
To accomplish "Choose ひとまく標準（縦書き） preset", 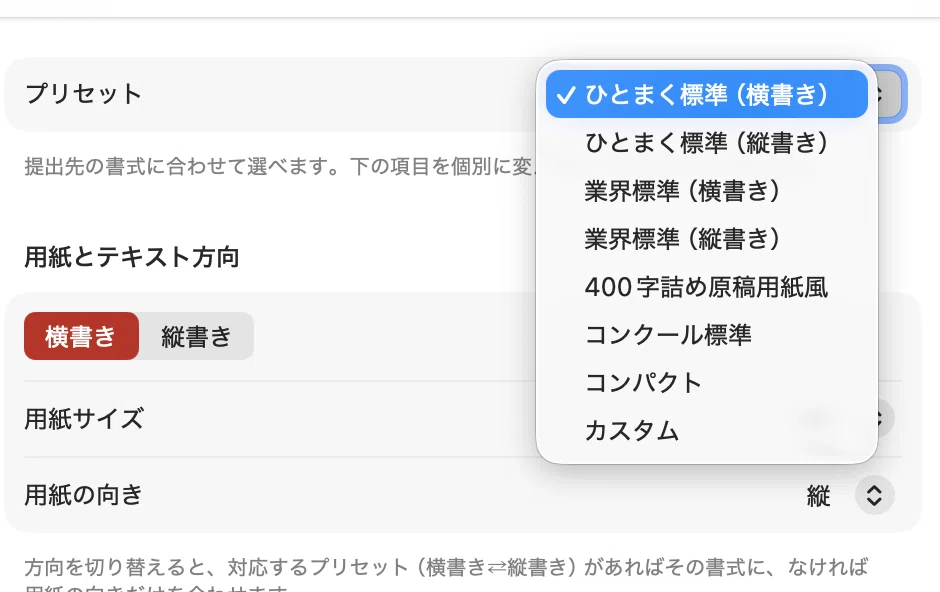I will (x=707, y=143).
